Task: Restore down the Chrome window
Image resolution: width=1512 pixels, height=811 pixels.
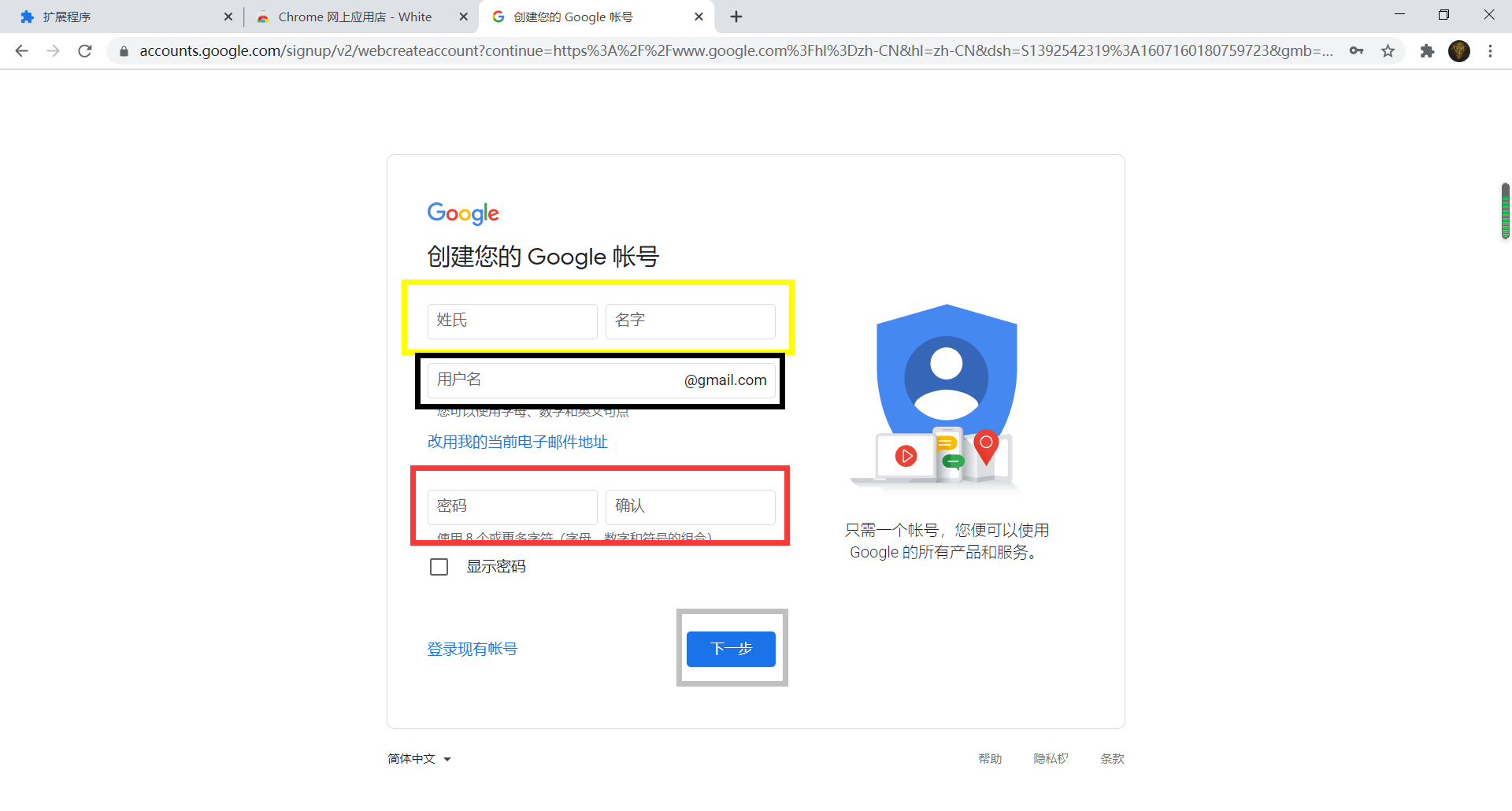Action: click(1443, 14)
